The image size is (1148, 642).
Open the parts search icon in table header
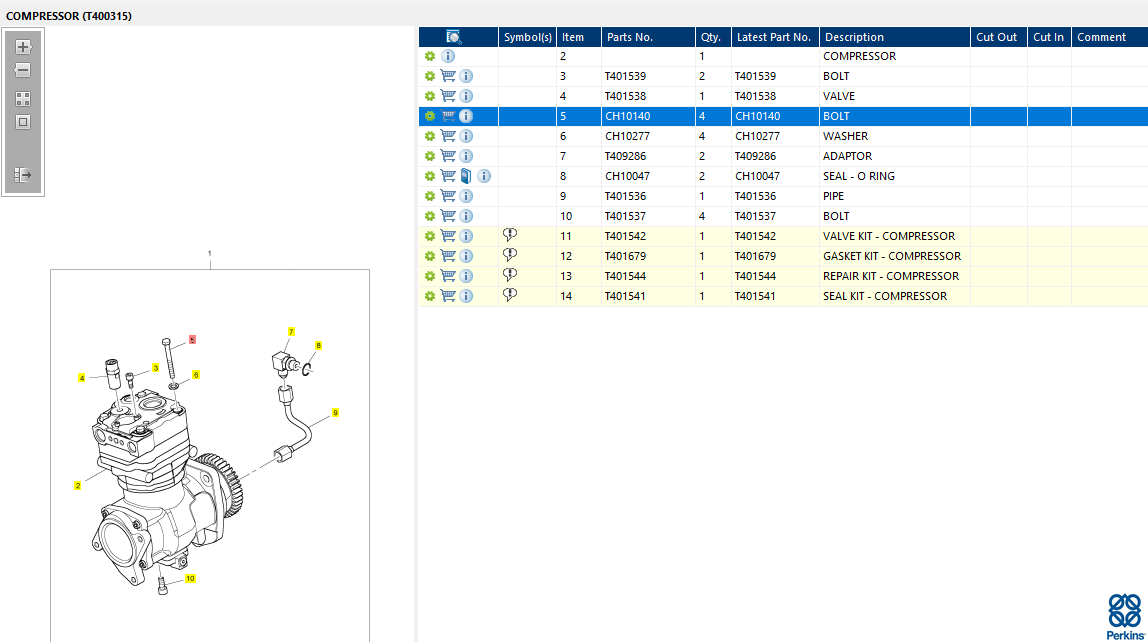(x=453, y=37)
